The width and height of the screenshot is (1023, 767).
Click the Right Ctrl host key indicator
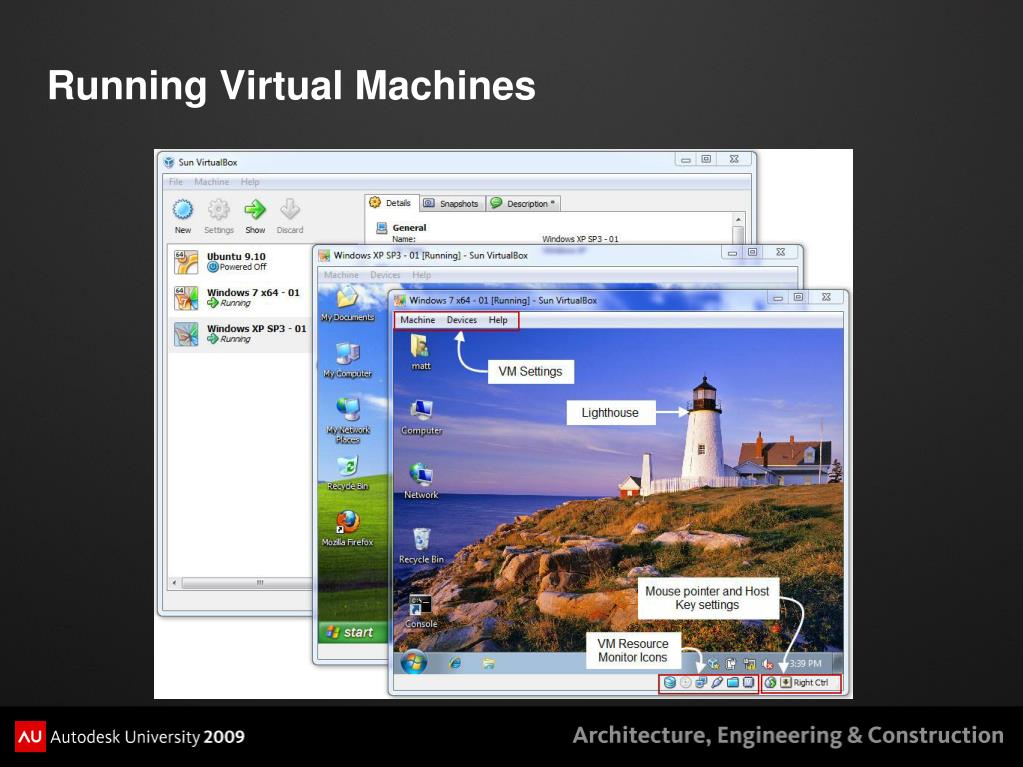(804, 683)
